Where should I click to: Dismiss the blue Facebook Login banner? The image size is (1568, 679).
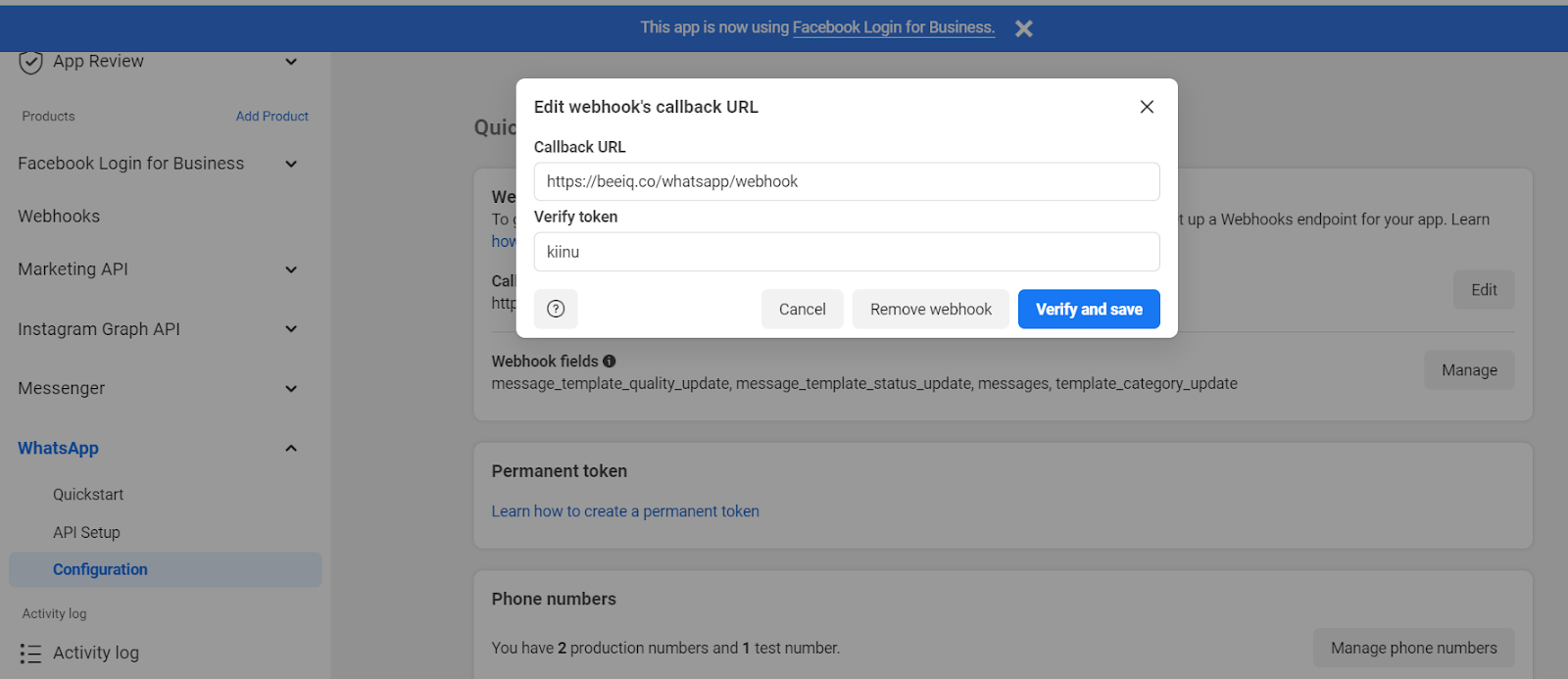click(x=1024, y=28)
